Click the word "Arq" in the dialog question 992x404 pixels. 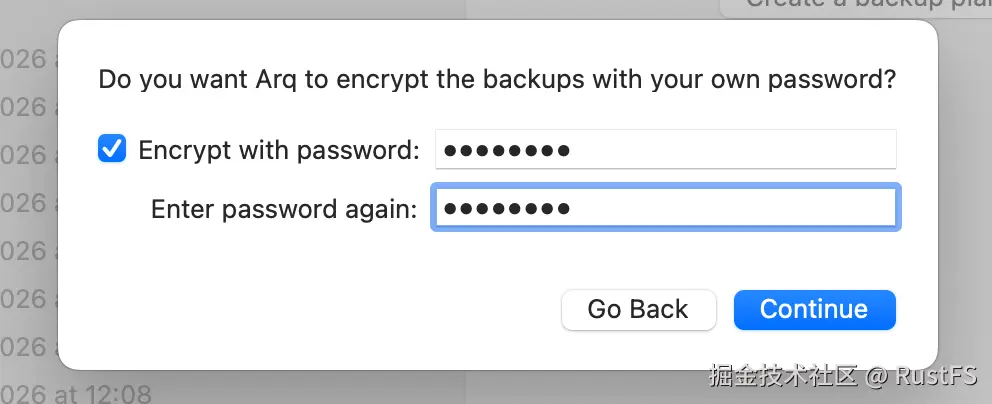click(x=275, y=79)
